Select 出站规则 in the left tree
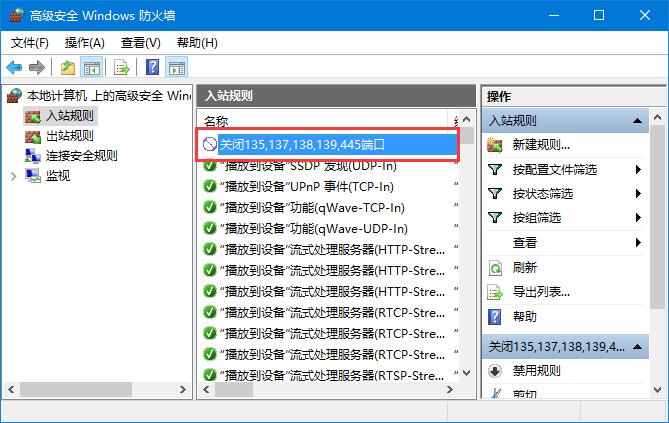This screenshot has height=423, width=669. point(70,136)
